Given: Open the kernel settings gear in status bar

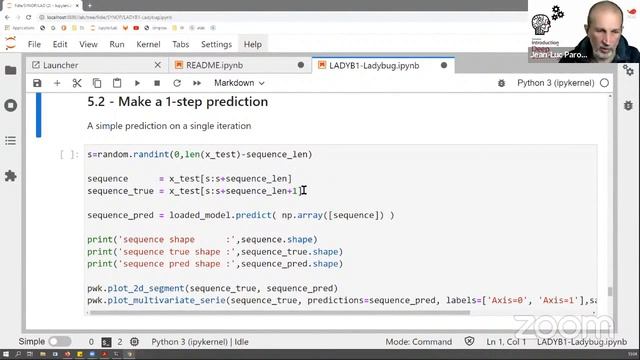Looking at the screenshot, I should tap(134, 342).
